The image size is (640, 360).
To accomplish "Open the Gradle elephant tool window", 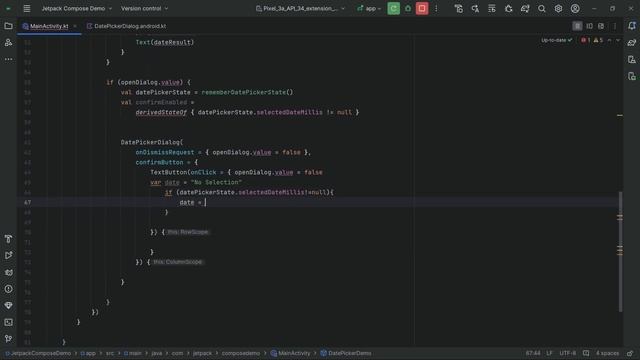I will (x=632, y=42).
